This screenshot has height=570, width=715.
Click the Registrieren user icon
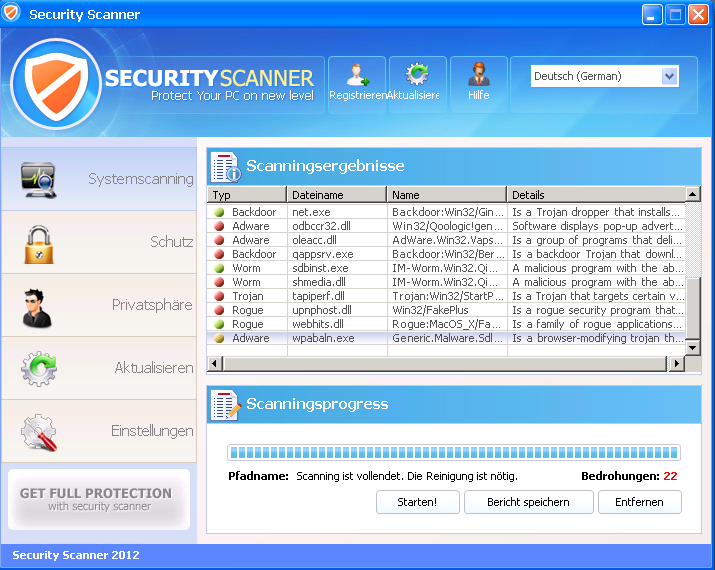(358, 75)
